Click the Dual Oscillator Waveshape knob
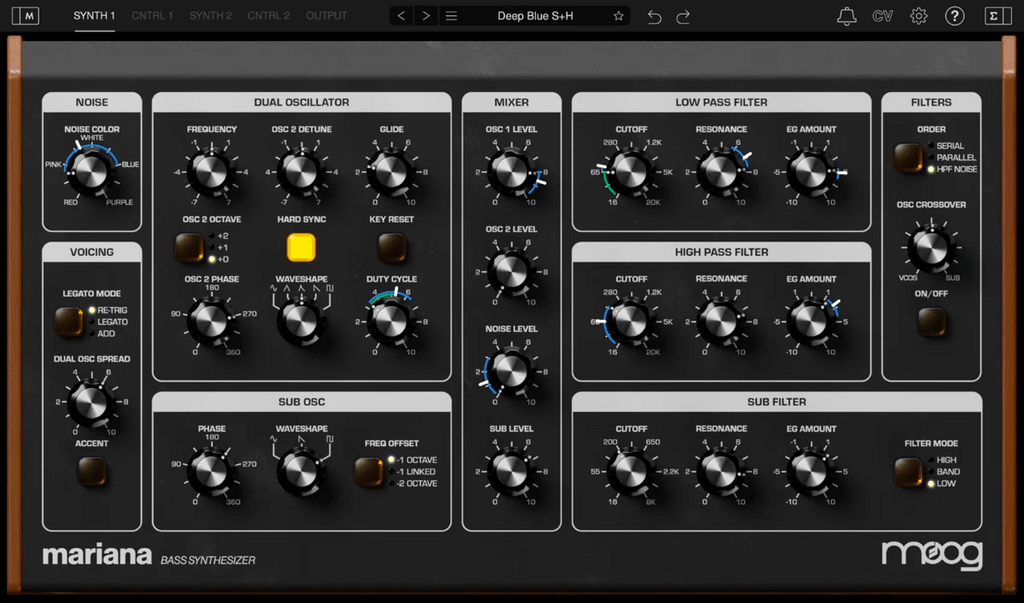1024x603 pixels. (301, 321)
